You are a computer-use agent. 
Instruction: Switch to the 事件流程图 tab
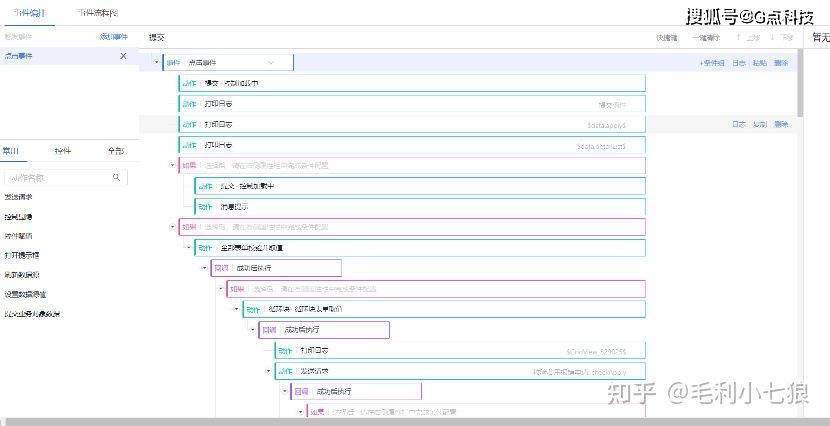click(x=97, y=13)
